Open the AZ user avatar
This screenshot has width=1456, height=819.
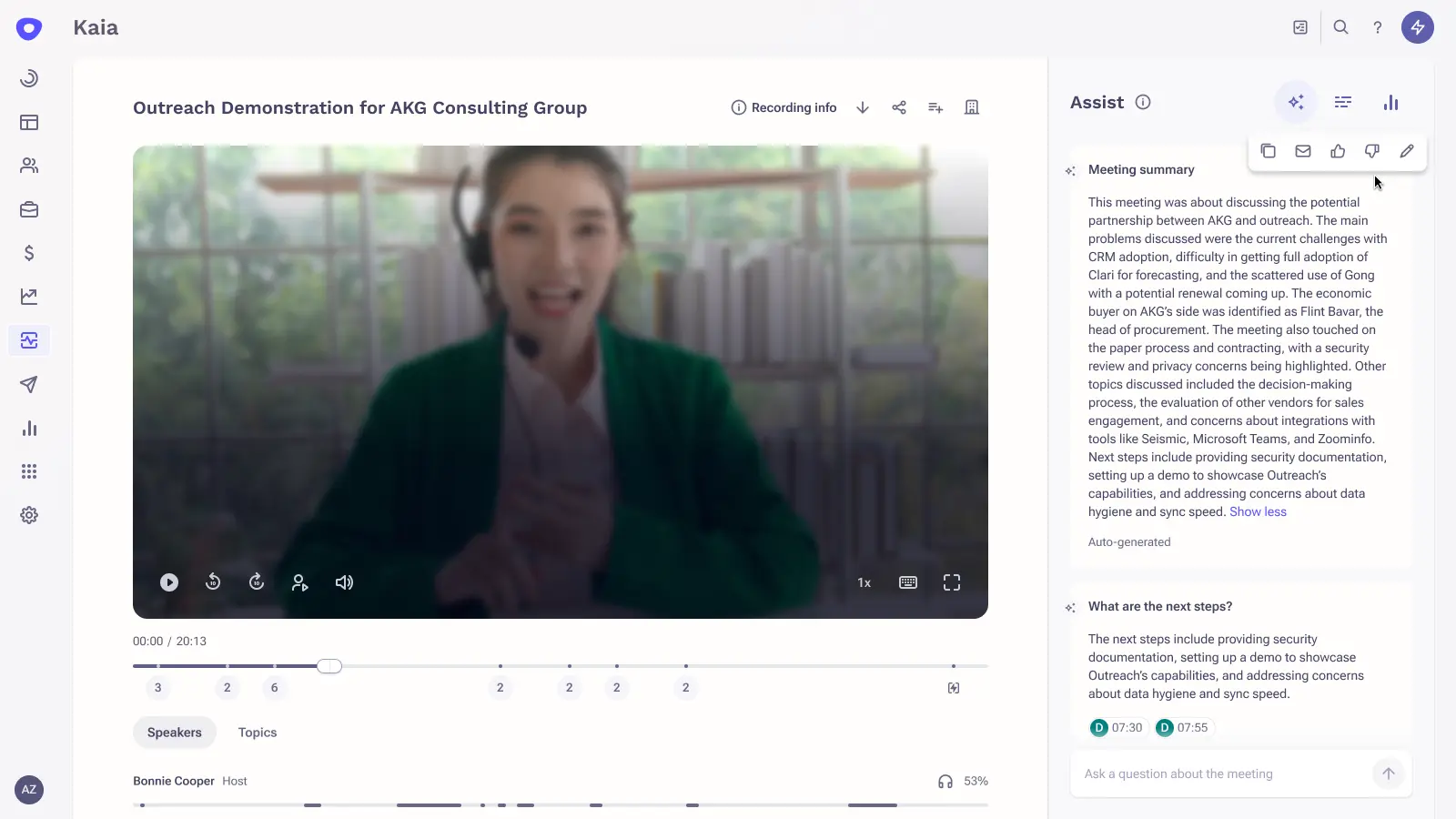tap(29, 790)
